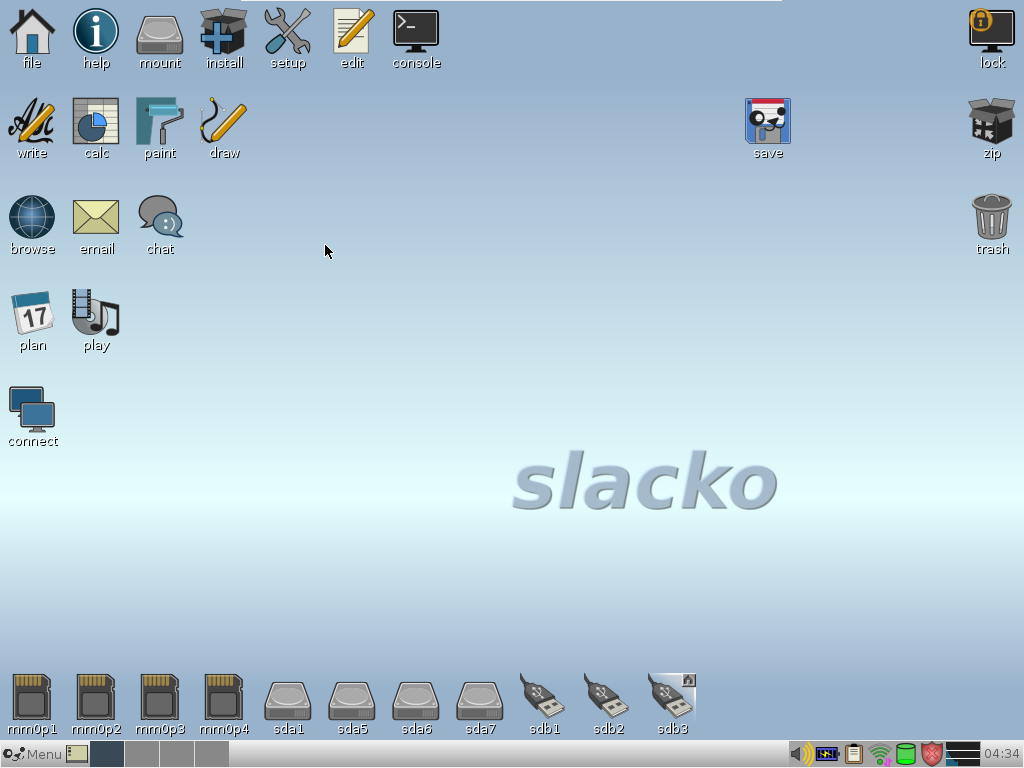The image size is (1024, 768).
Task: Launch the mount drive tool
Action: [x=160, y=35]
